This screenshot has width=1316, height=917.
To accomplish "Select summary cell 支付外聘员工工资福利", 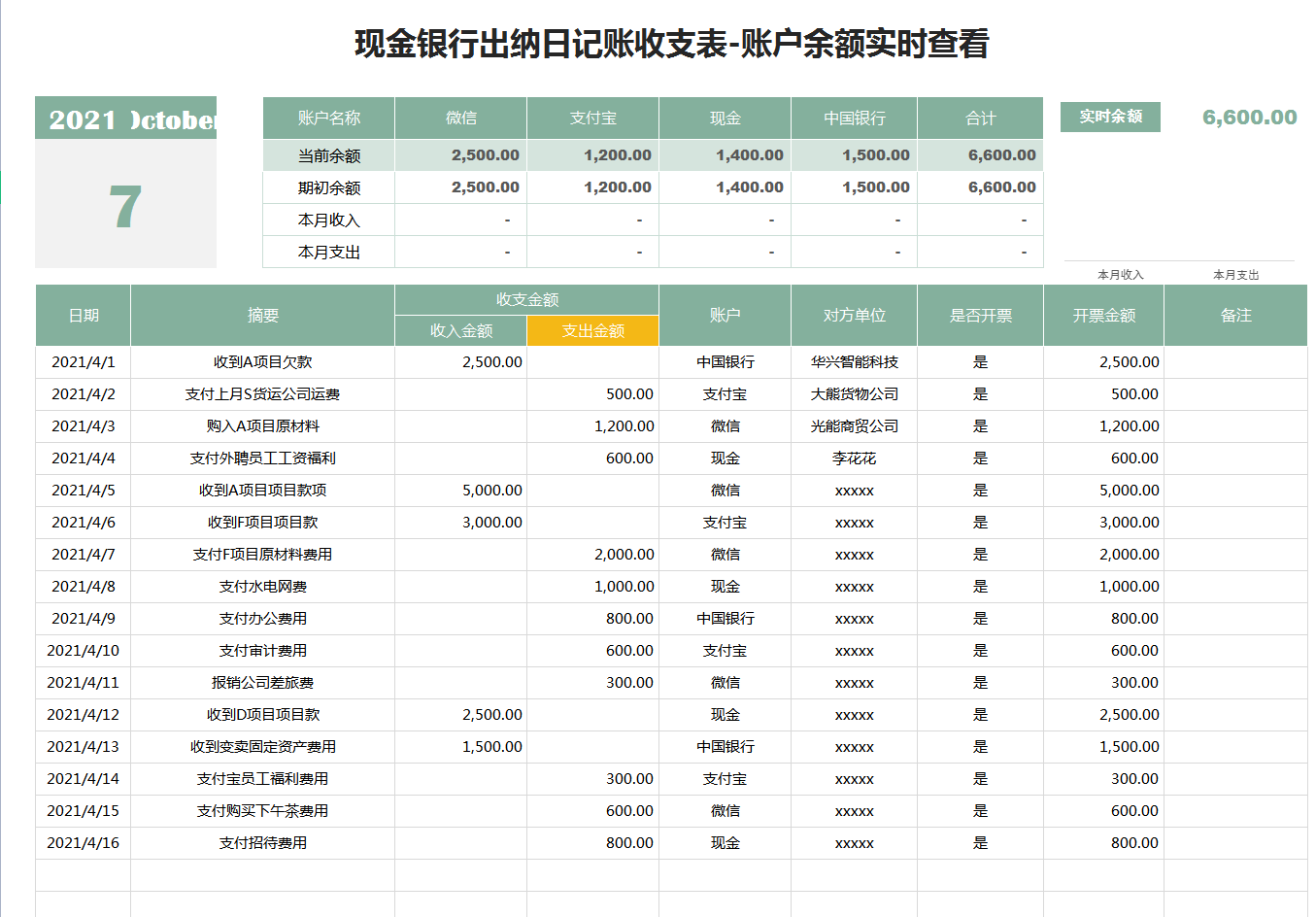I will (x=262, y=458).
